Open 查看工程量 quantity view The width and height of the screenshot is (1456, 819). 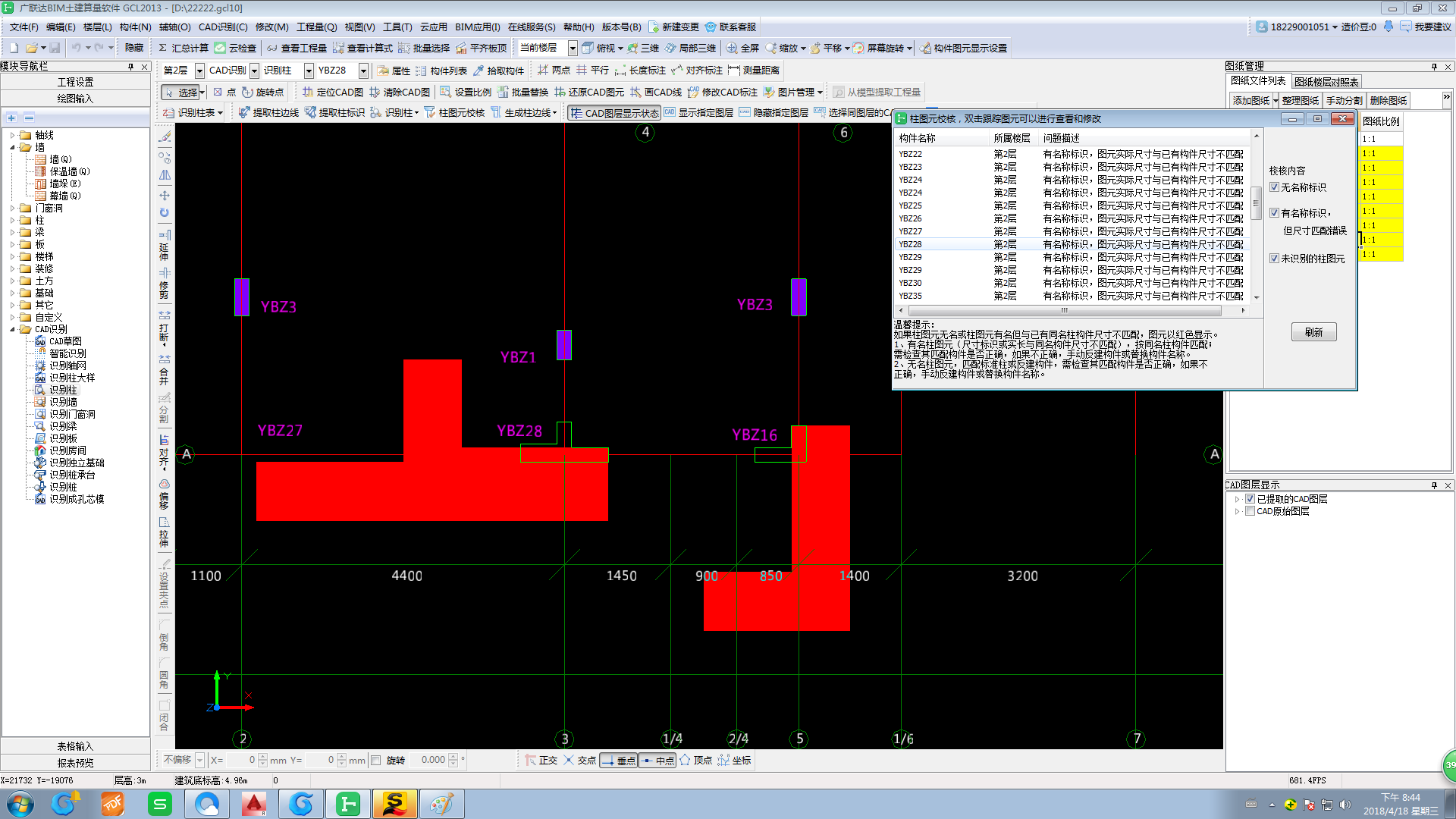[297, 48]
